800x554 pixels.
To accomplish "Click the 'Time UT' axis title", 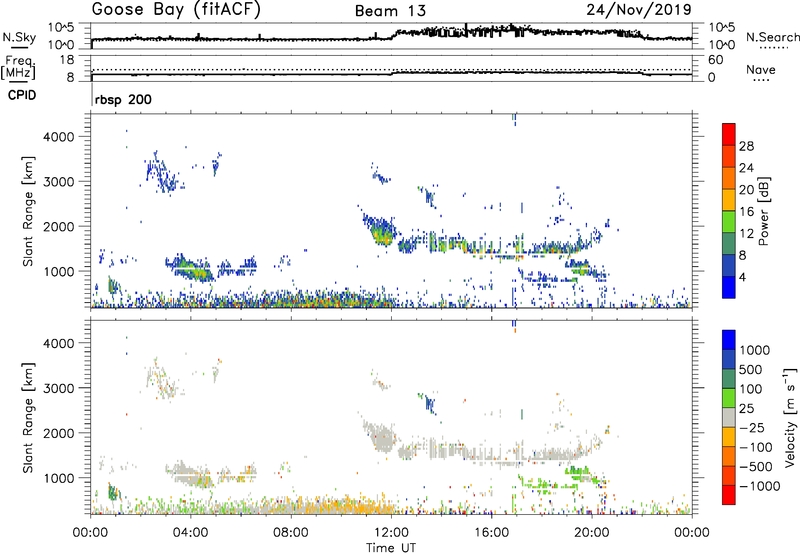I will coord(391,548).
